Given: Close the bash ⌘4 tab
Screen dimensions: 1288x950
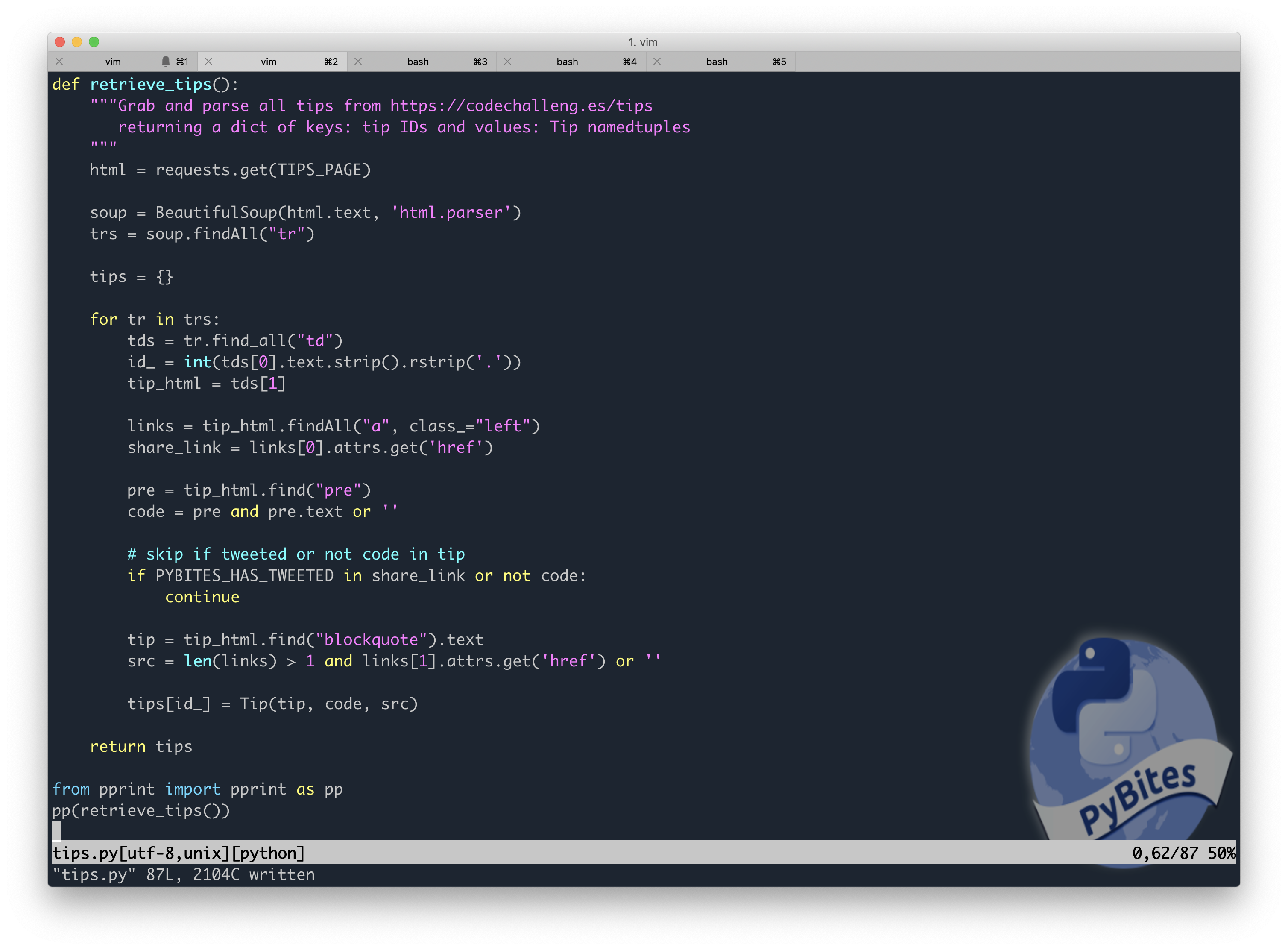Looking at the screenshot, I should point(508,62).
